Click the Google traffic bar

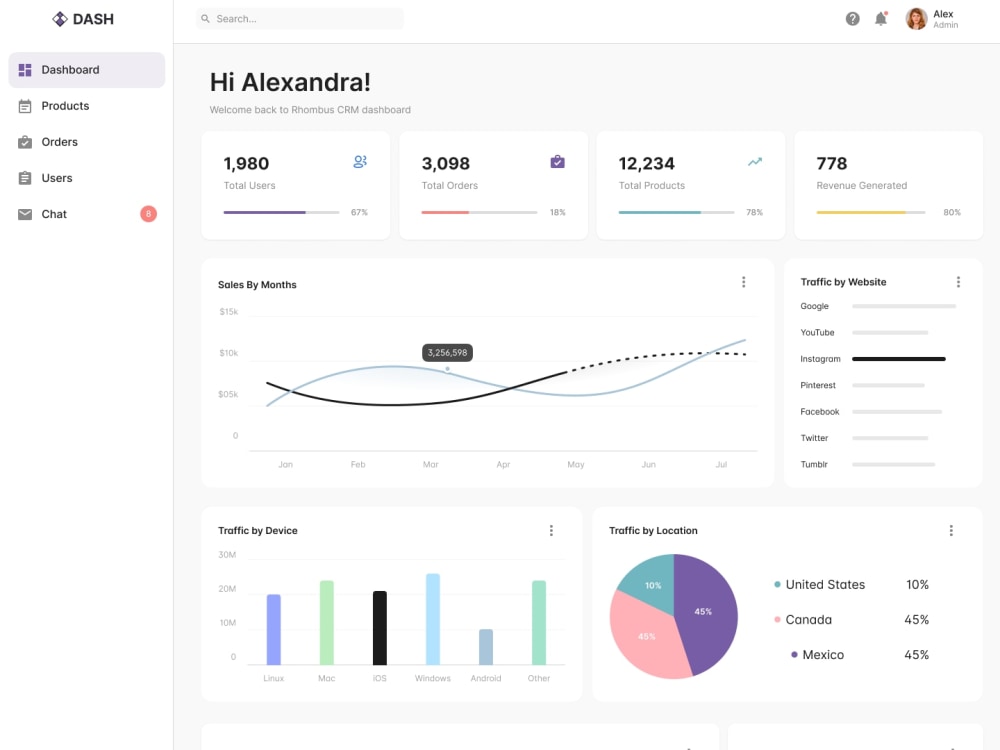tap(904, 306)
